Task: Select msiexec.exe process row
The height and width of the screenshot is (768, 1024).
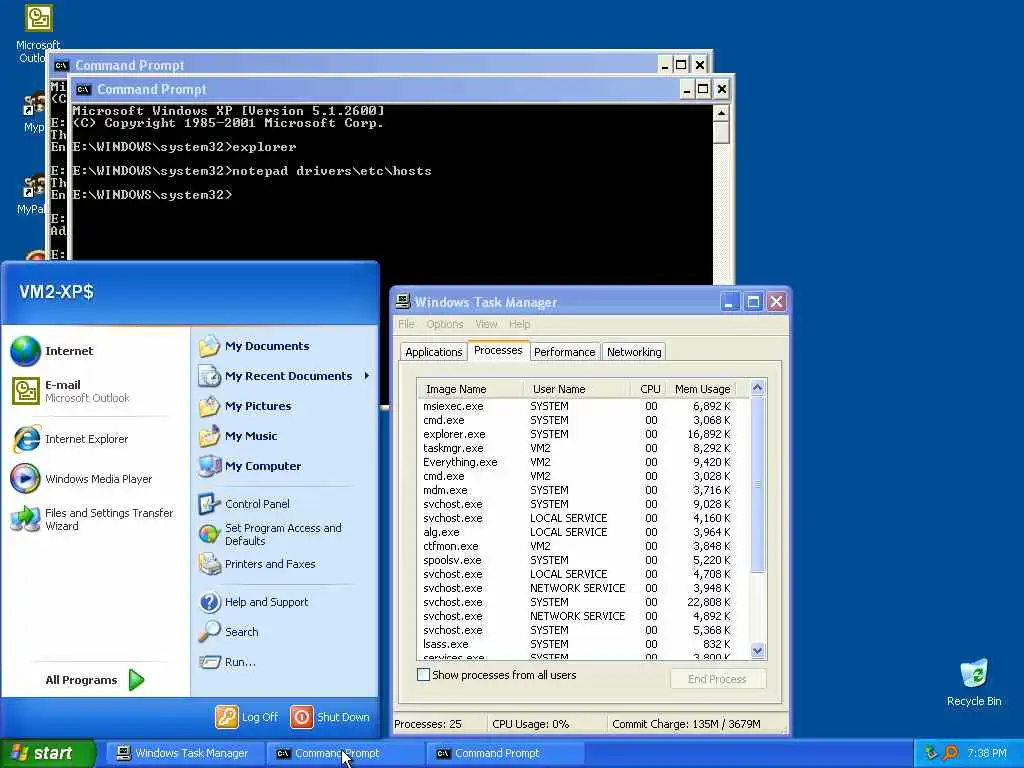Action: click(577, 406)
